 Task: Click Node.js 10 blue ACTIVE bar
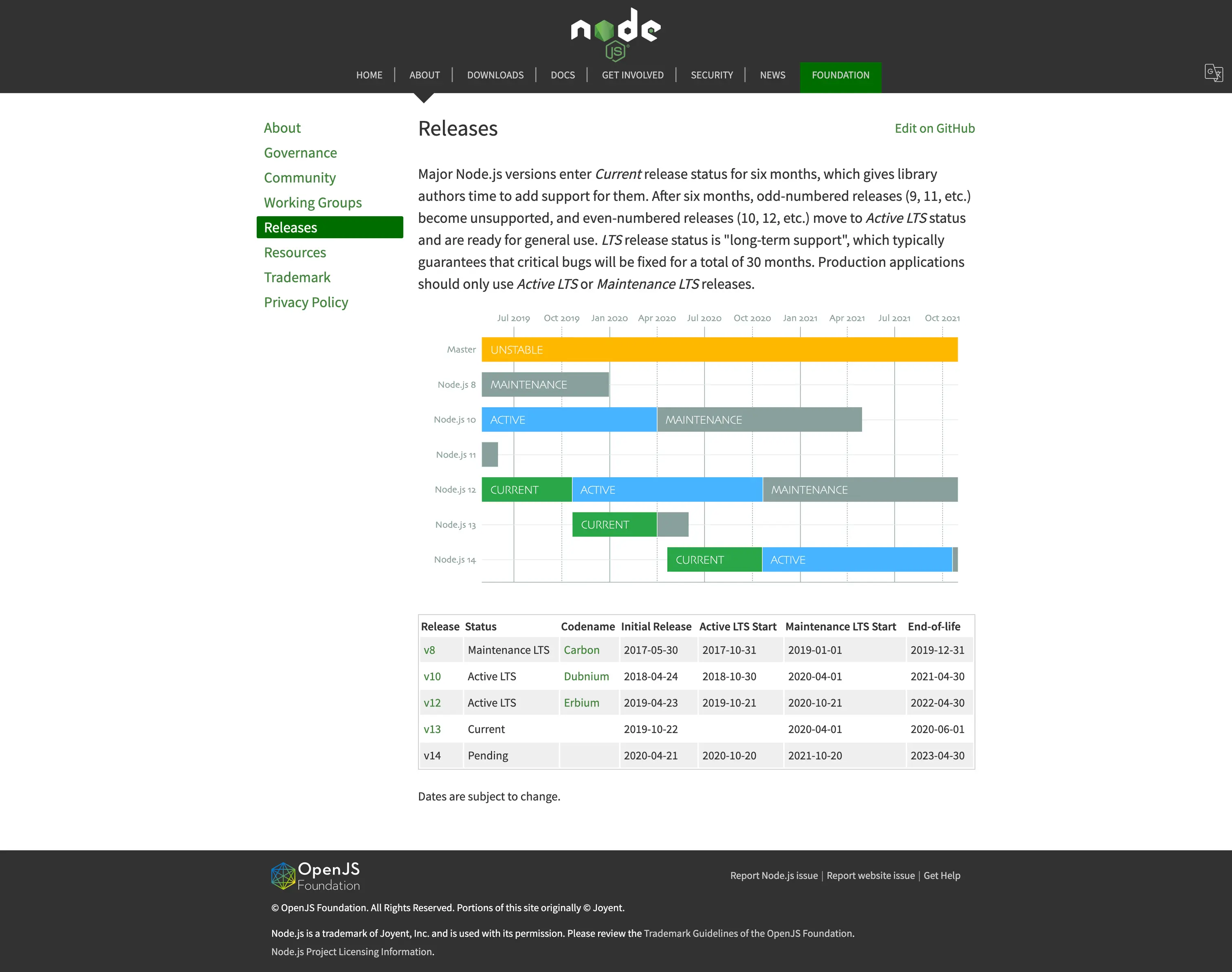pos(568,420)
